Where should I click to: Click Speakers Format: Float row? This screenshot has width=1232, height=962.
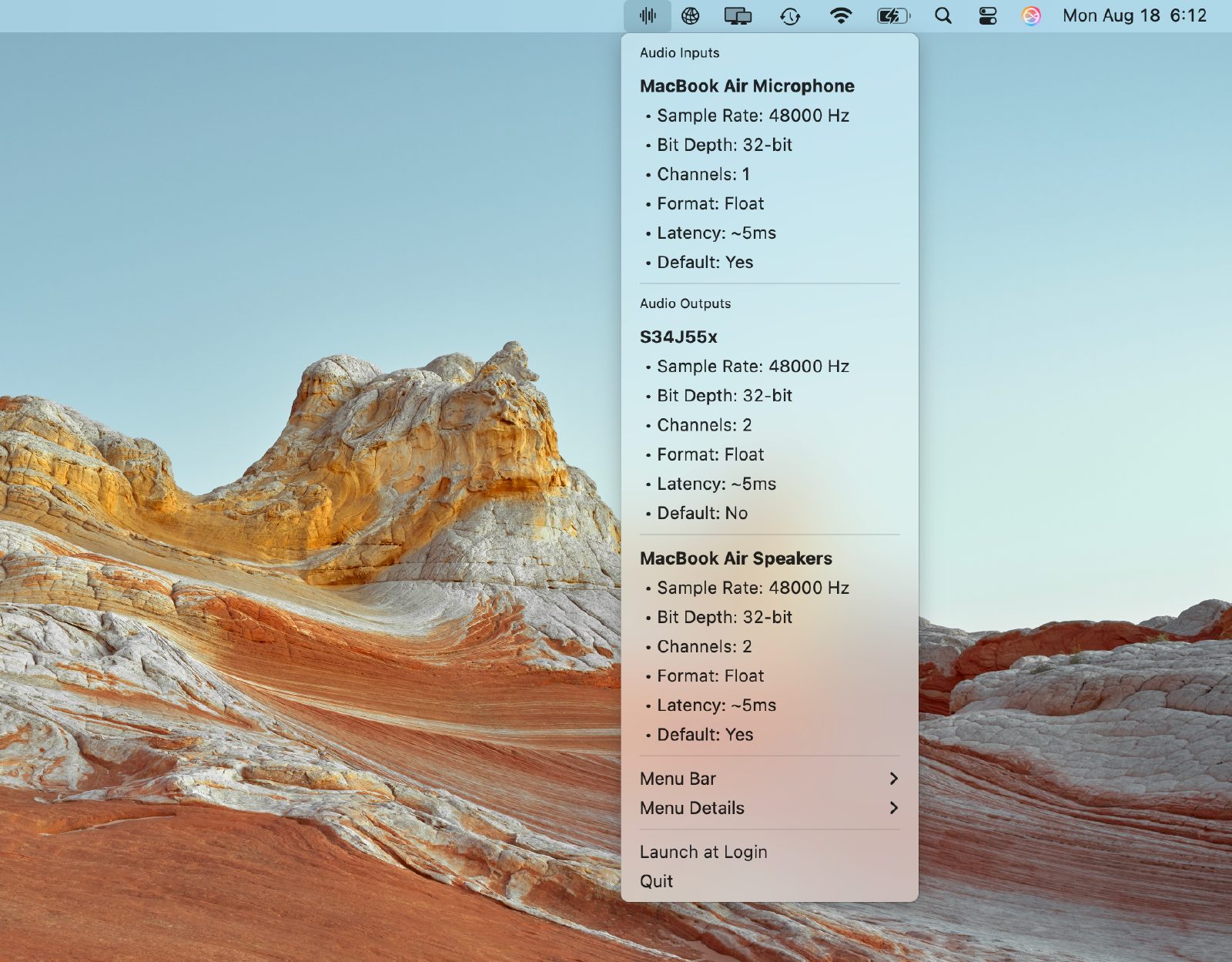[x=769, y=675]
